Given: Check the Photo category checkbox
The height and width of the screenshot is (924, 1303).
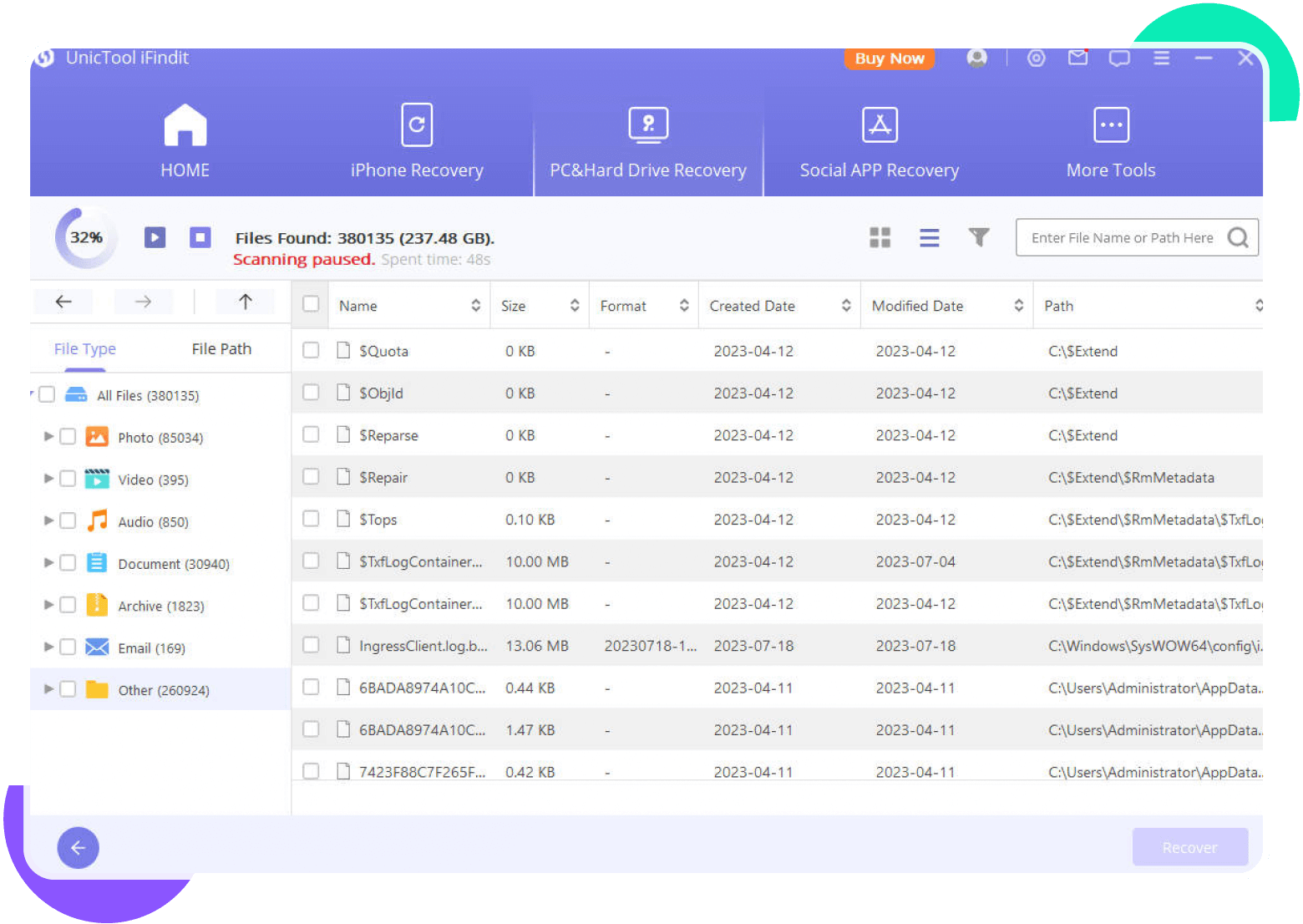Looking at the screenshot, I should point(68,436).
